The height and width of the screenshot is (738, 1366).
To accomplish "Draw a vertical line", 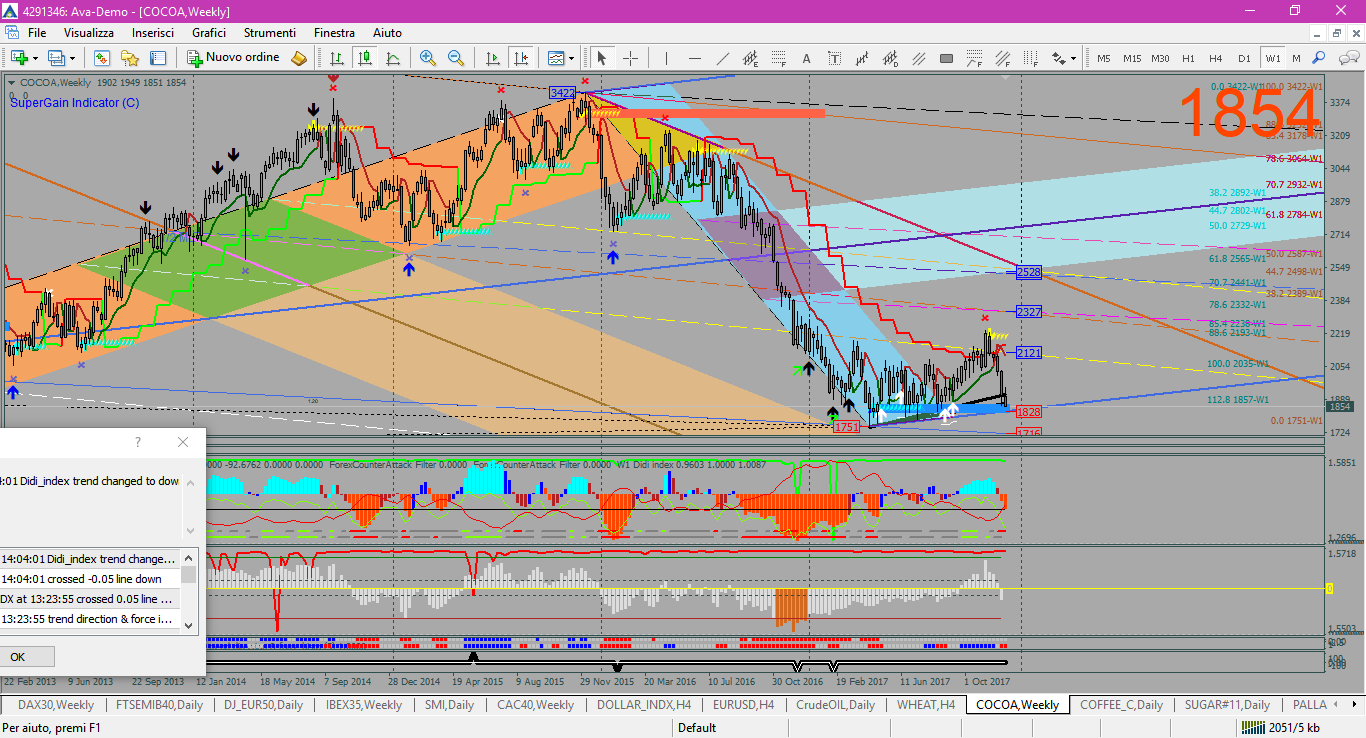I will [667, 58].
